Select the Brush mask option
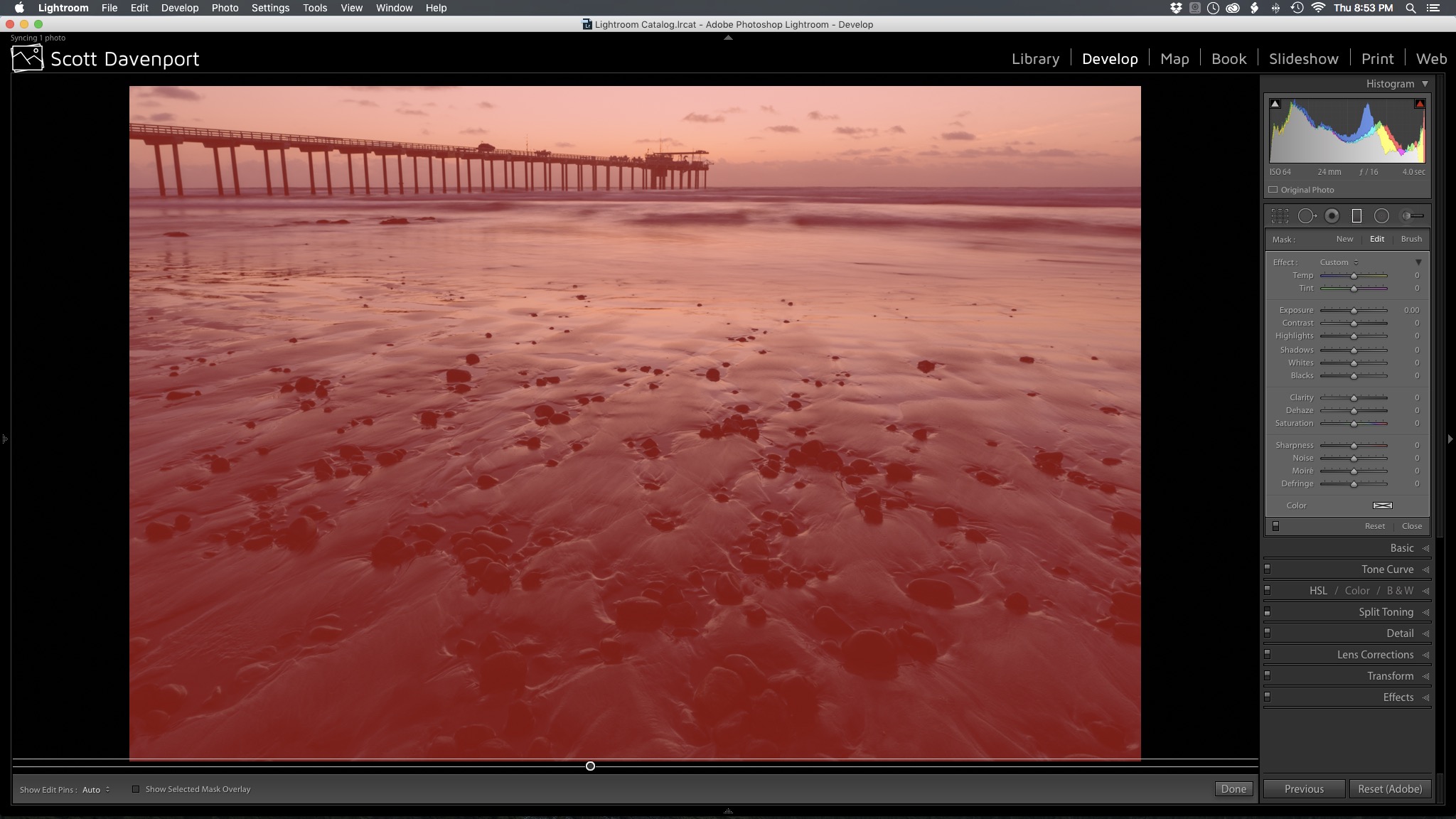The width and height of the screenshot is (1456, 819). point(1411,239)
